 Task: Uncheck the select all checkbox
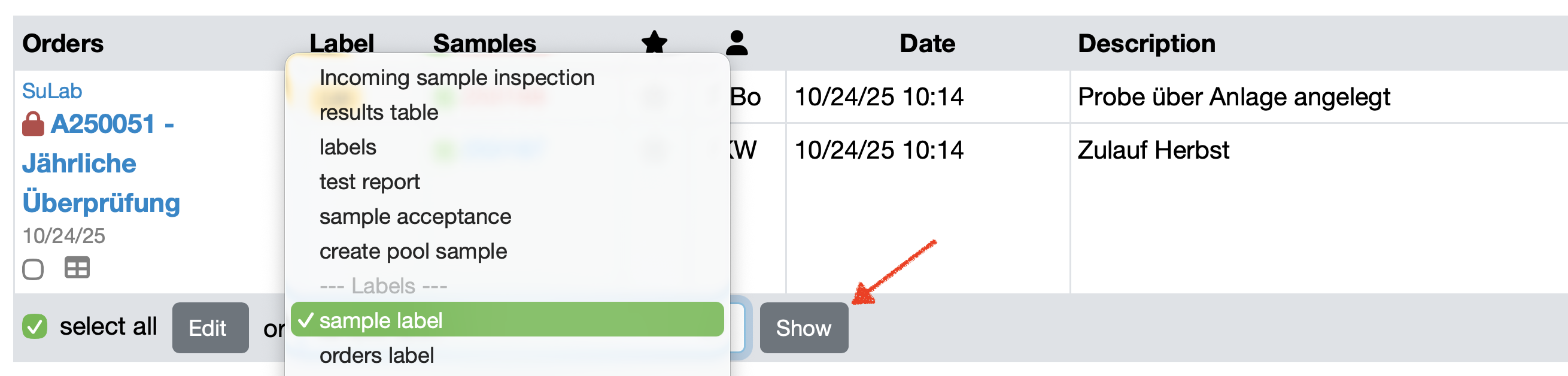pyautogui.click(x=35, y=327)
